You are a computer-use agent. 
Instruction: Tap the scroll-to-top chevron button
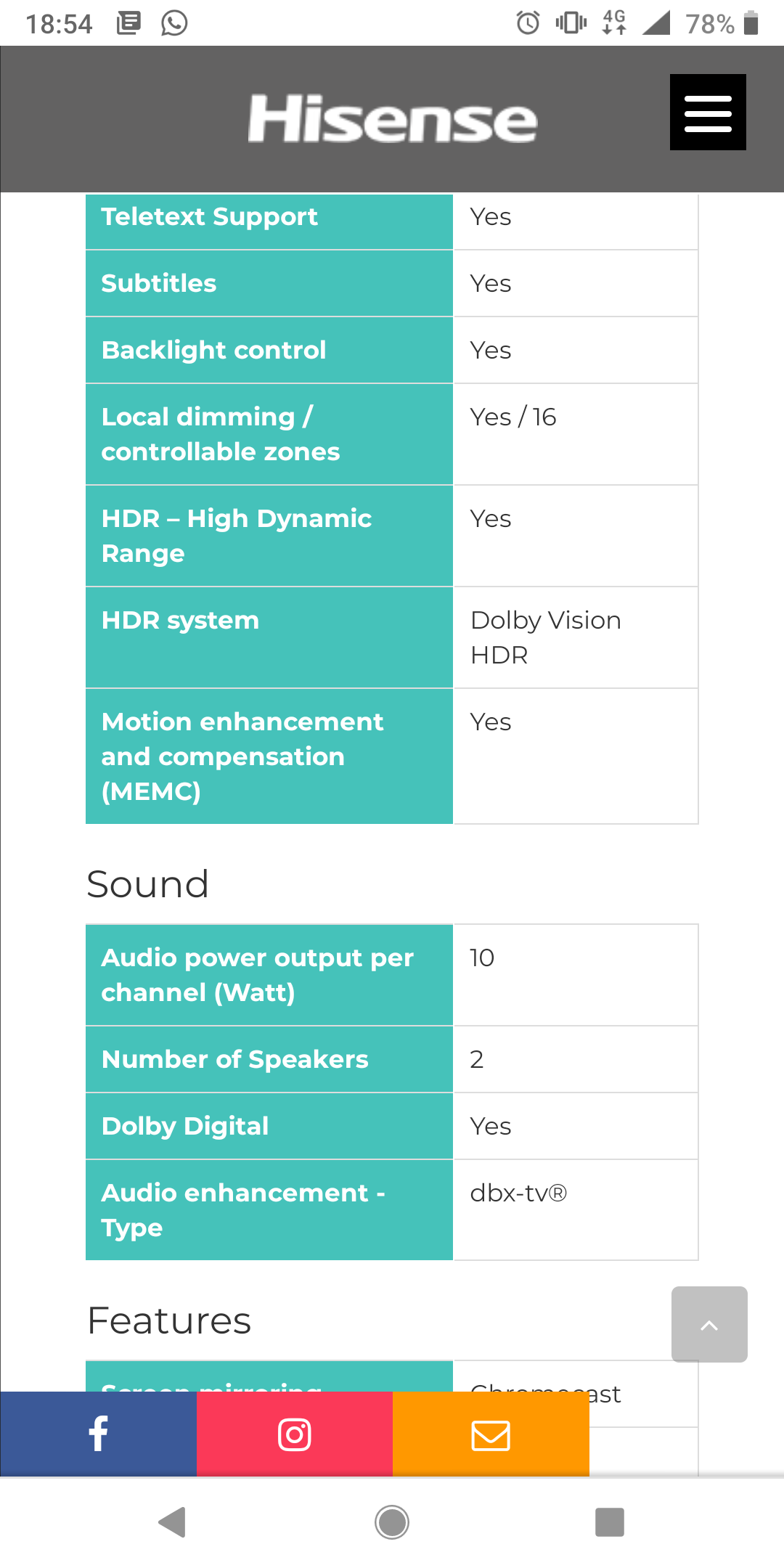pyautogui.click(x=709, y=1324)
